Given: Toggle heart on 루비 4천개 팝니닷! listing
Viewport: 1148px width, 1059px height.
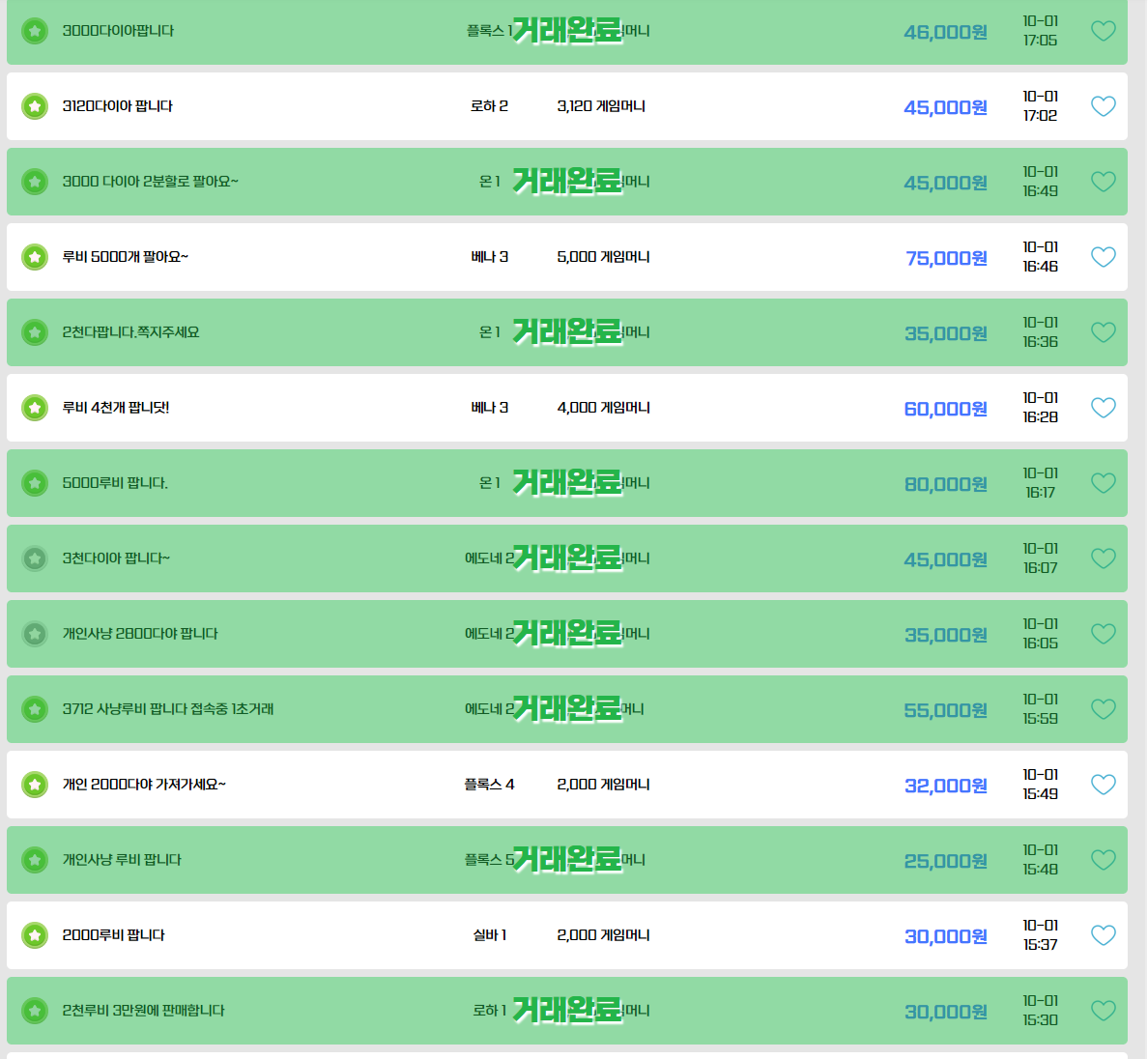Looking at the screenshot, I should click(1103, 408).
